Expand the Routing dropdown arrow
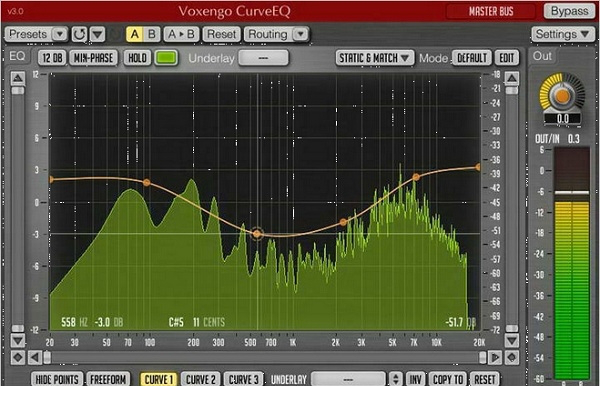Viewport: 600px width, 401px height. click(x=301, y=34)
